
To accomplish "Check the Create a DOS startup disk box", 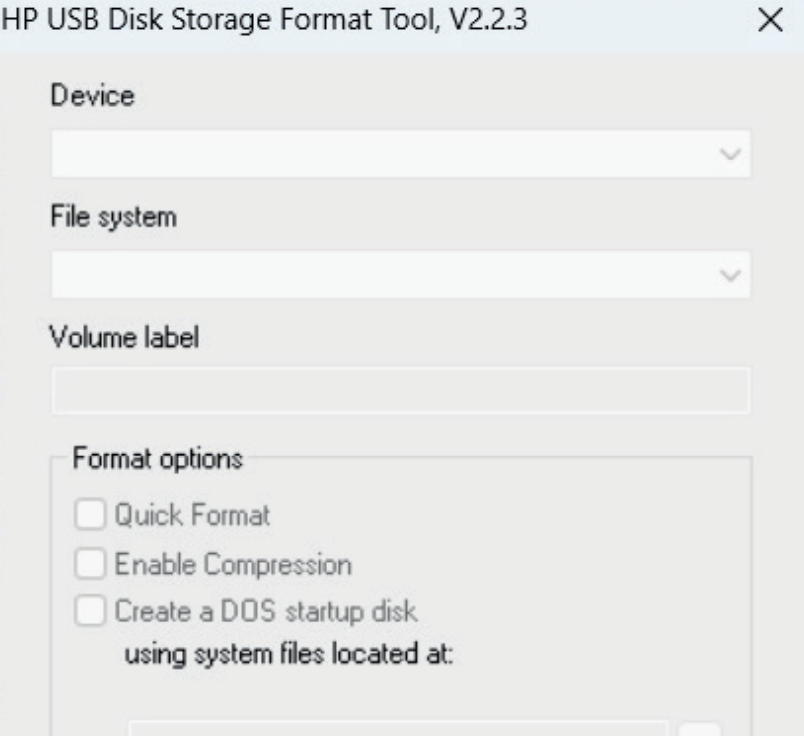I will [x=91, y=610].
